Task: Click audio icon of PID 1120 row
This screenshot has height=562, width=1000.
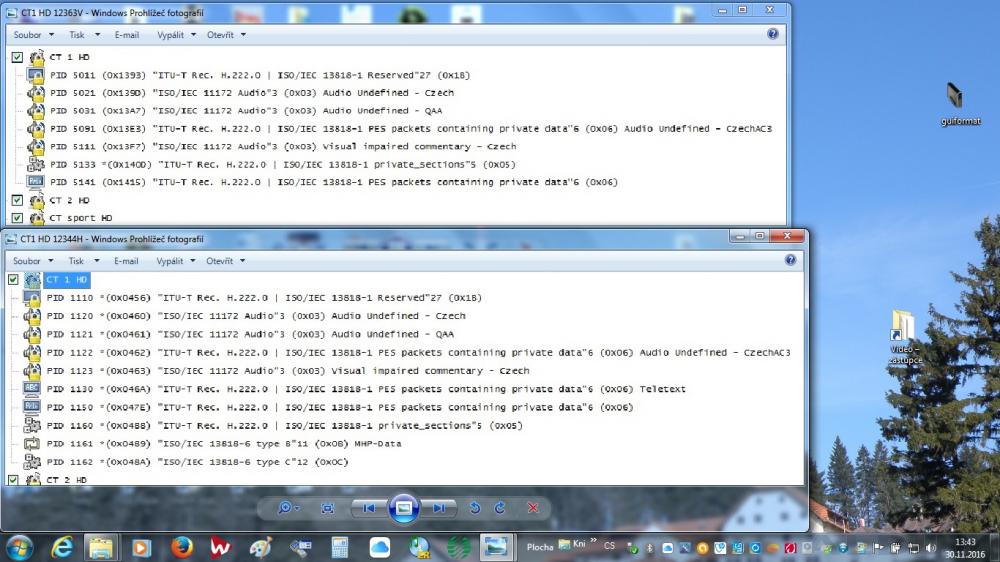Action: [x=32, y=316]
